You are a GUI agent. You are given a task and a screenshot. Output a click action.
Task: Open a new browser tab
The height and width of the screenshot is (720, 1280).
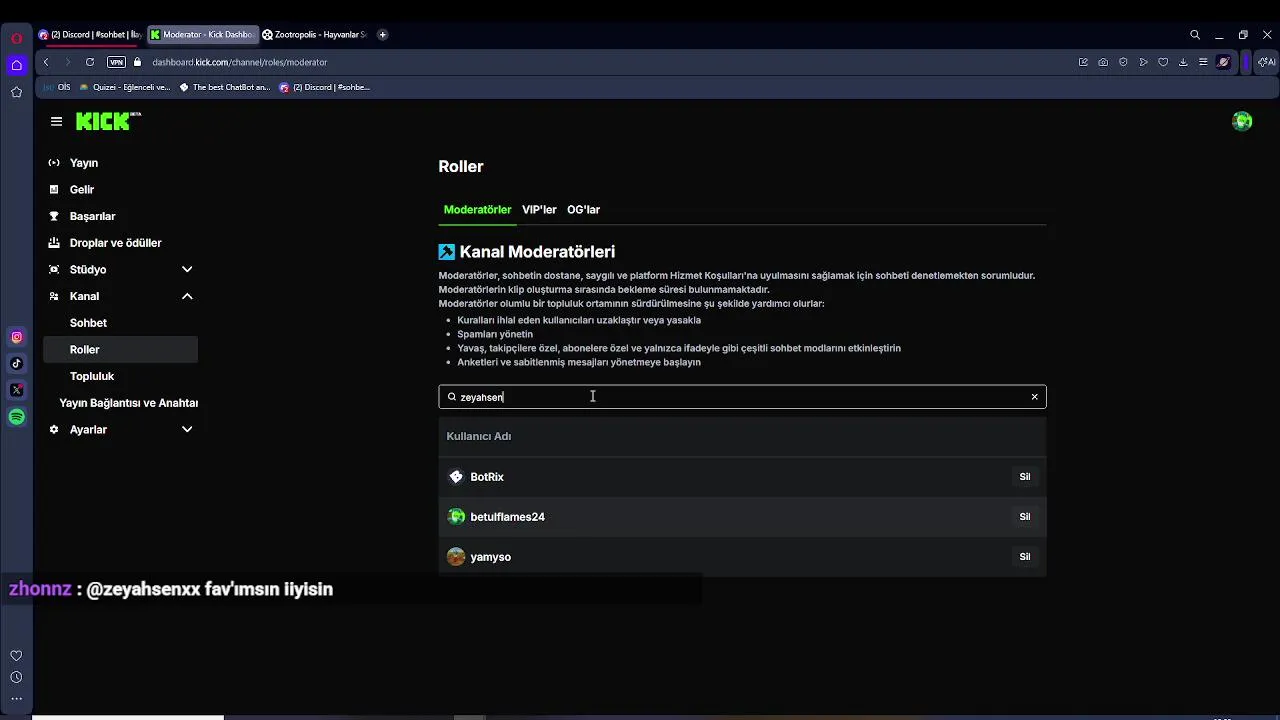tap(382, 35)
